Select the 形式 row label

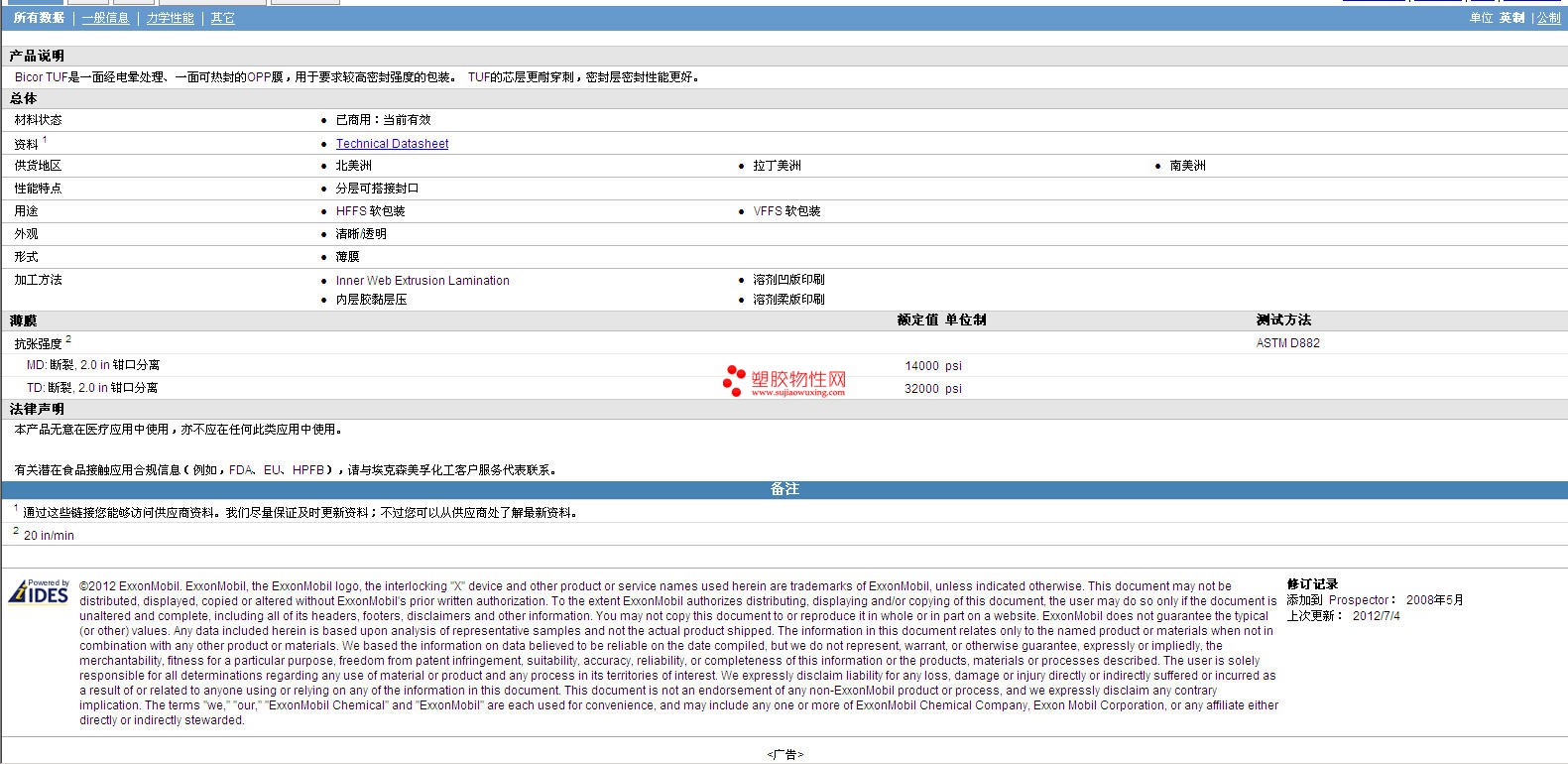pyautogui.click(x=26, y=257)
